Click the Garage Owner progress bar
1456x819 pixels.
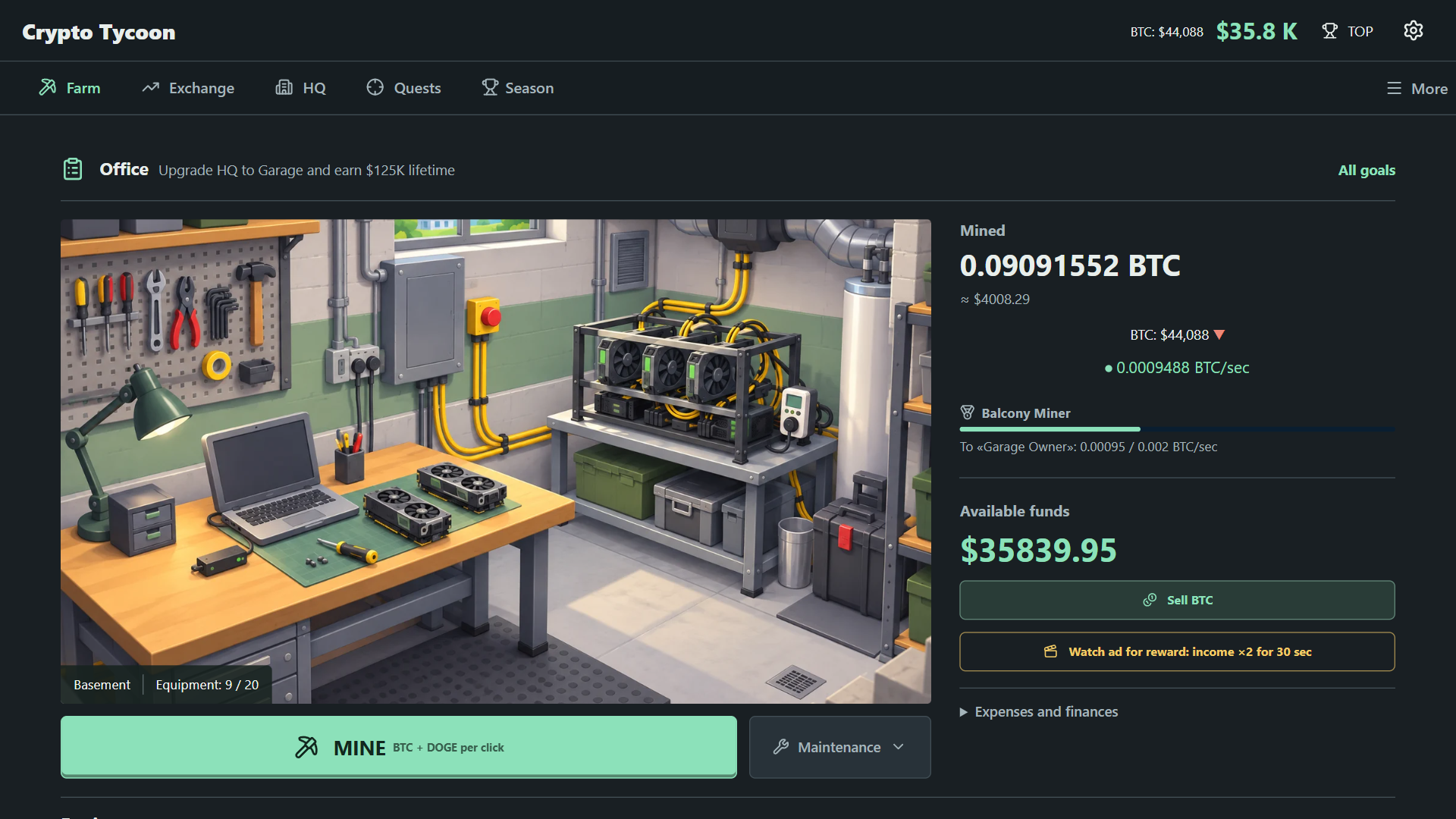1177,429
